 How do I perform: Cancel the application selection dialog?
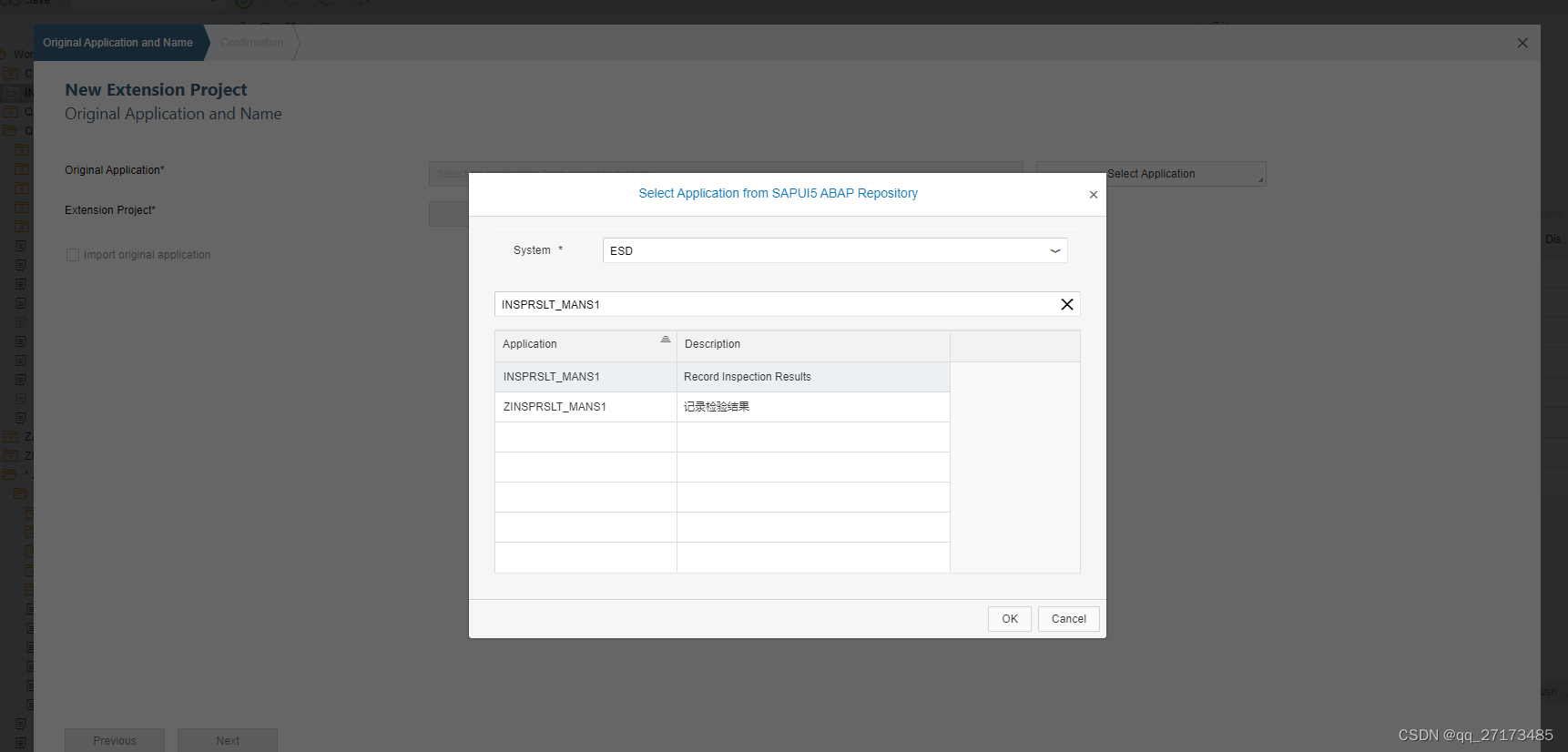tap(1069, 619)
